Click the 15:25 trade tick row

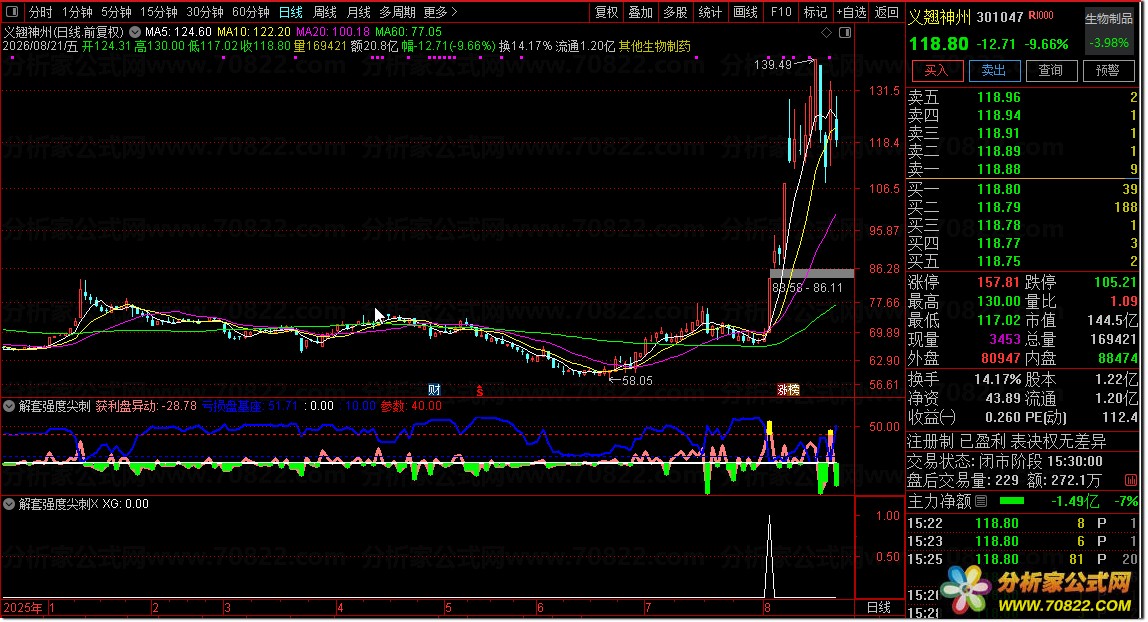click(1023, 560)
